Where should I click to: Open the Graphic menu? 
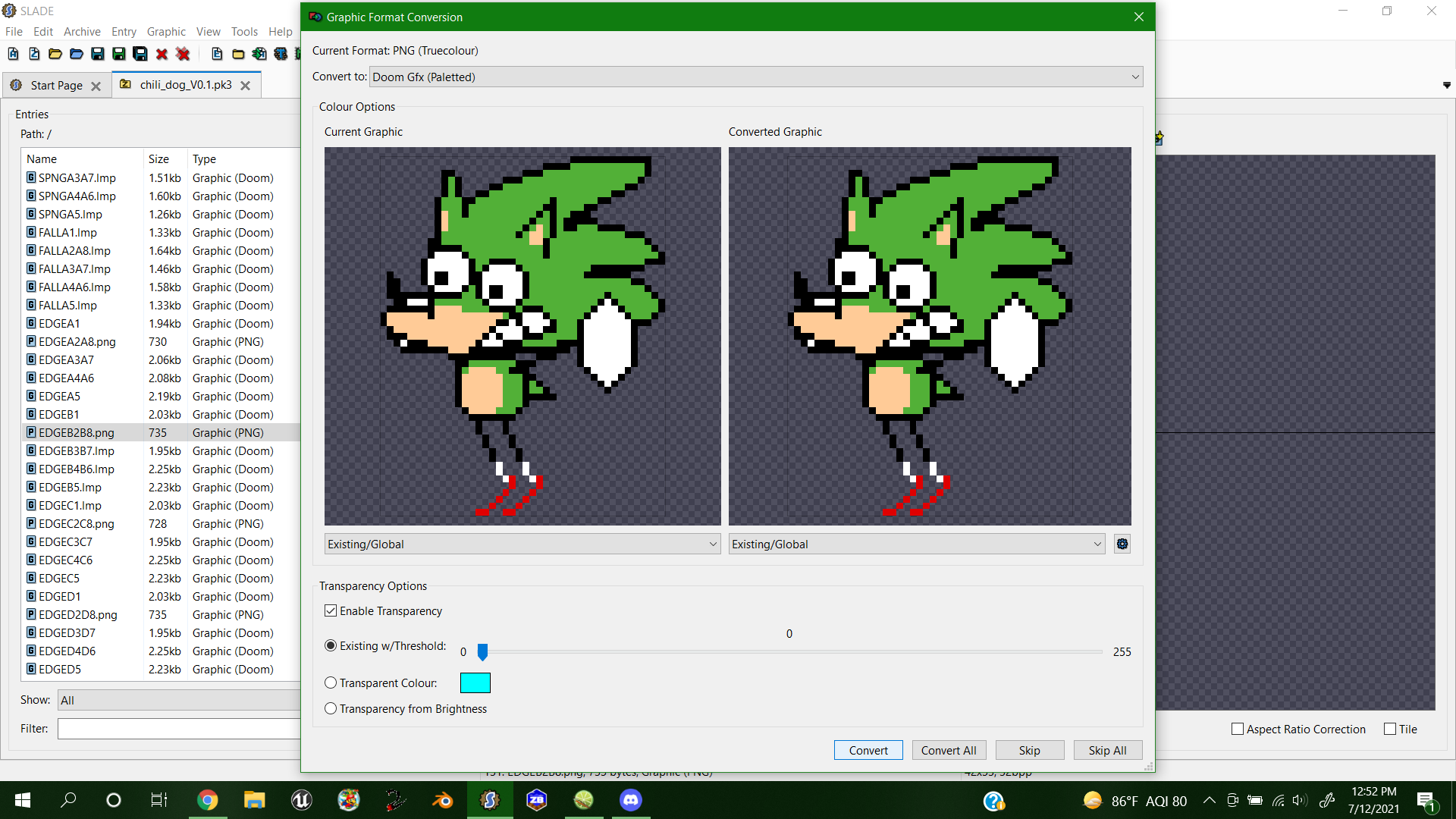coord(166,32)
